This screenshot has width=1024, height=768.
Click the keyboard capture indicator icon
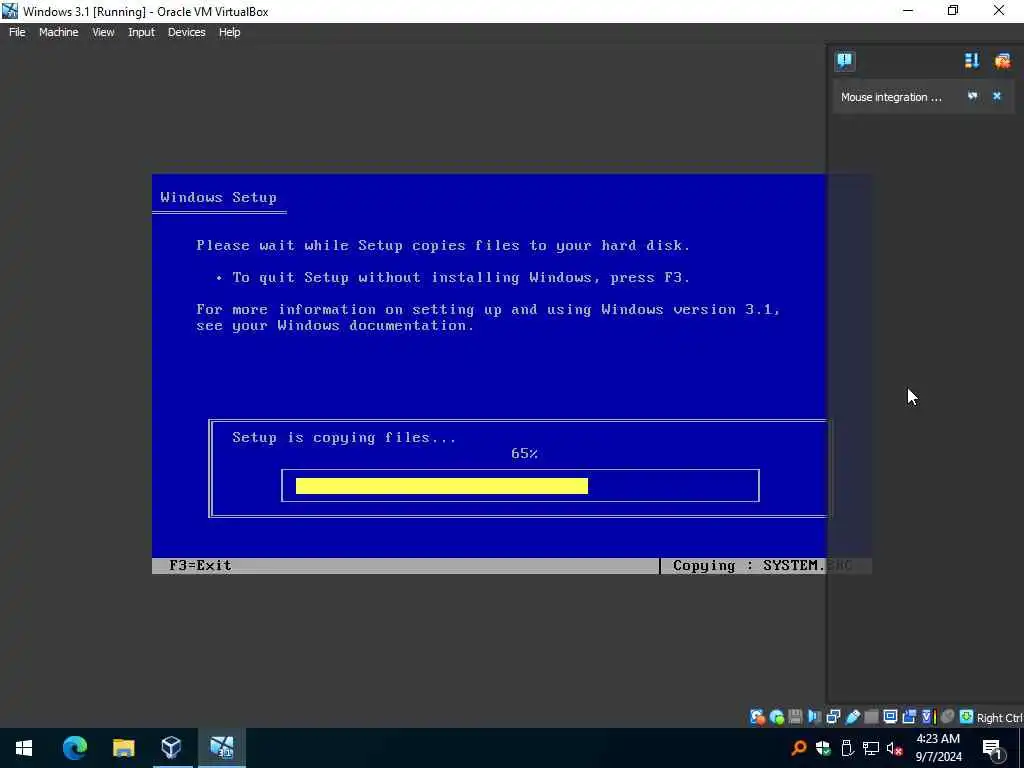tap(967, 717)
